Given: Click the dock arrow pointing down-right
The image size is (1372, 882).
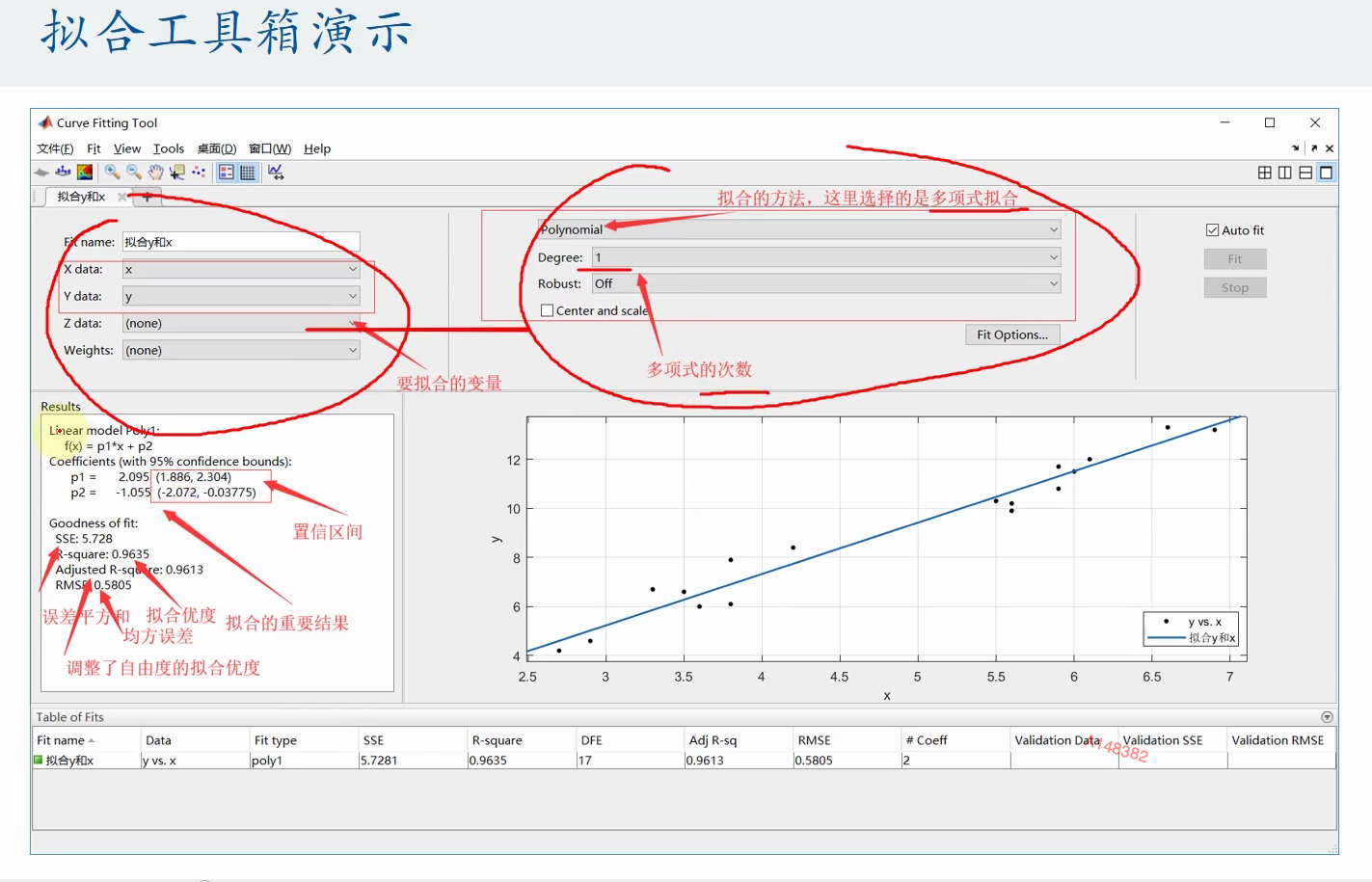Looking at the screenshot, I should [x=1295, y=148].
